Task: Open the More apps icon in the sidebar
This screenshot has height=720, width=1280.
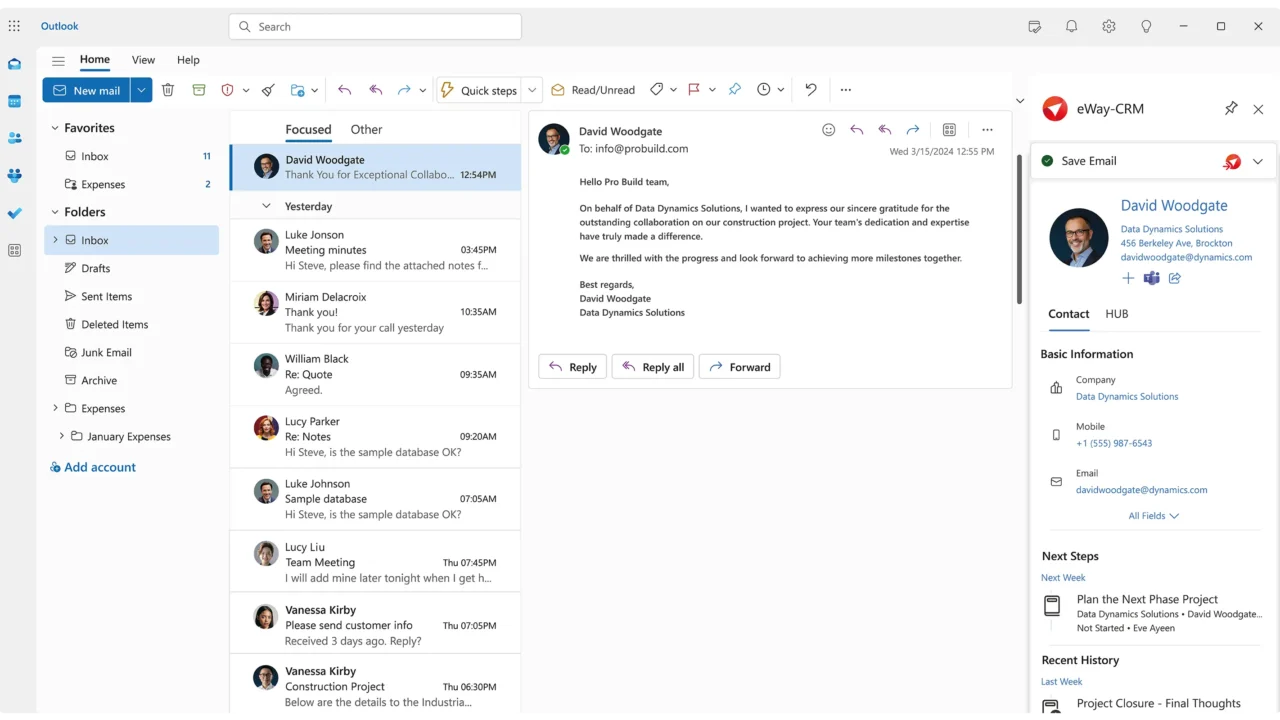Action: coord(14,250)
